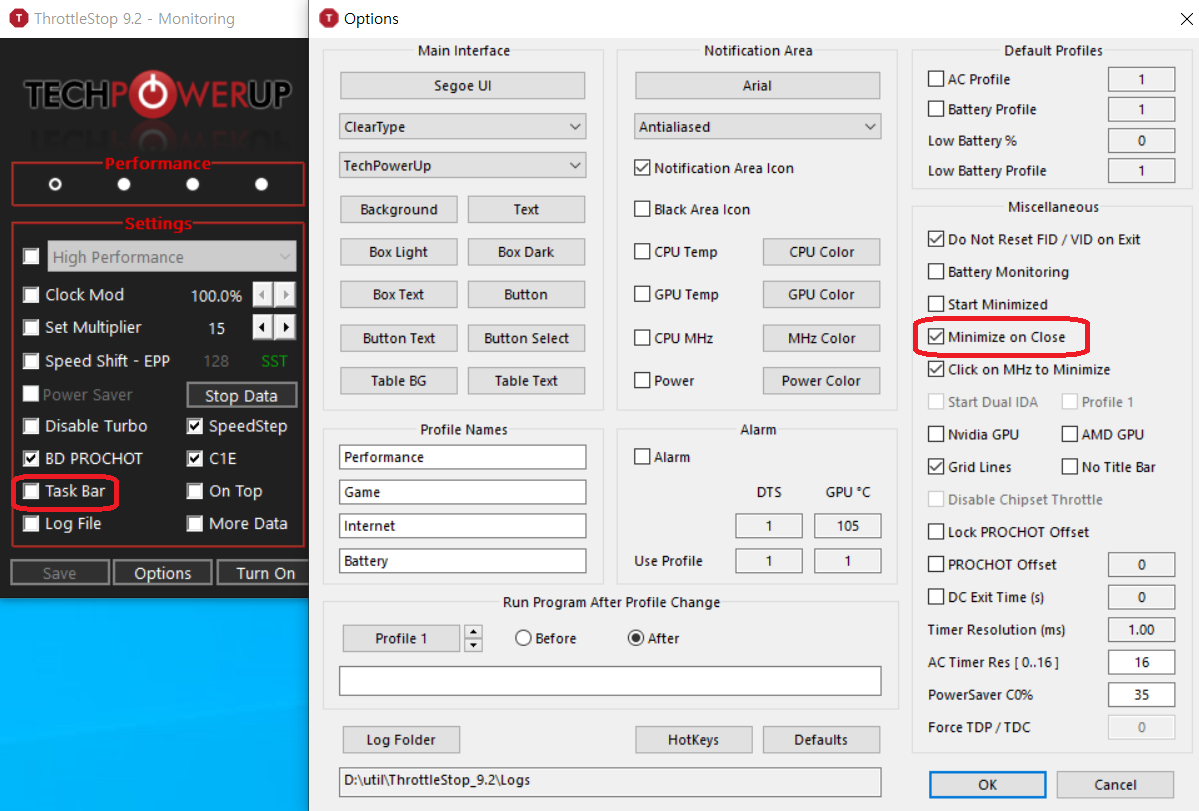The height and width of the screenshot is (811, 1199).
Task: Click the Options button in ThrottleStop
Action: [162, 573]
